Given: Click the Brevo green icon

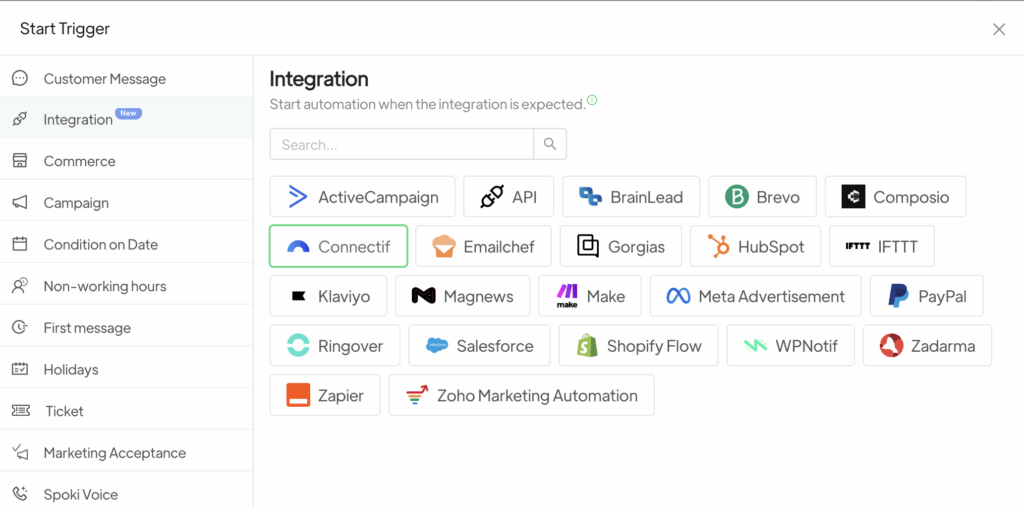Looking at the screenshot, I should tap(737, 197).
